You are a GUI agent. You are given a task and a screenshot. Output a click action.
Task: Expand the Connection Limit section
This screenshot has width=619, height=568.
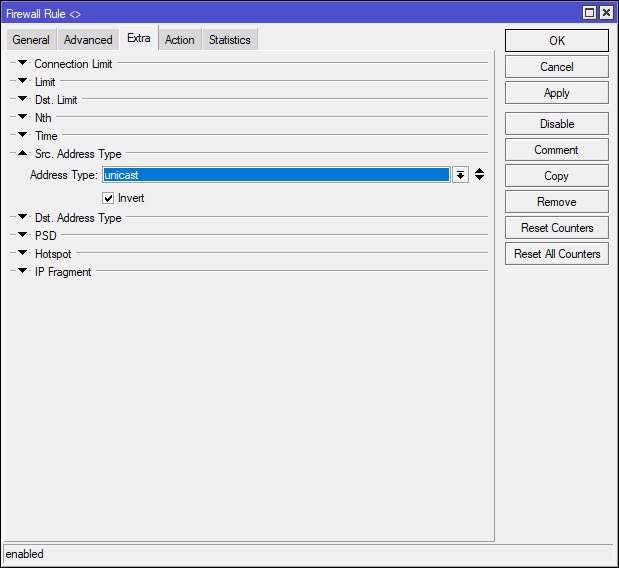coord(23,63)
